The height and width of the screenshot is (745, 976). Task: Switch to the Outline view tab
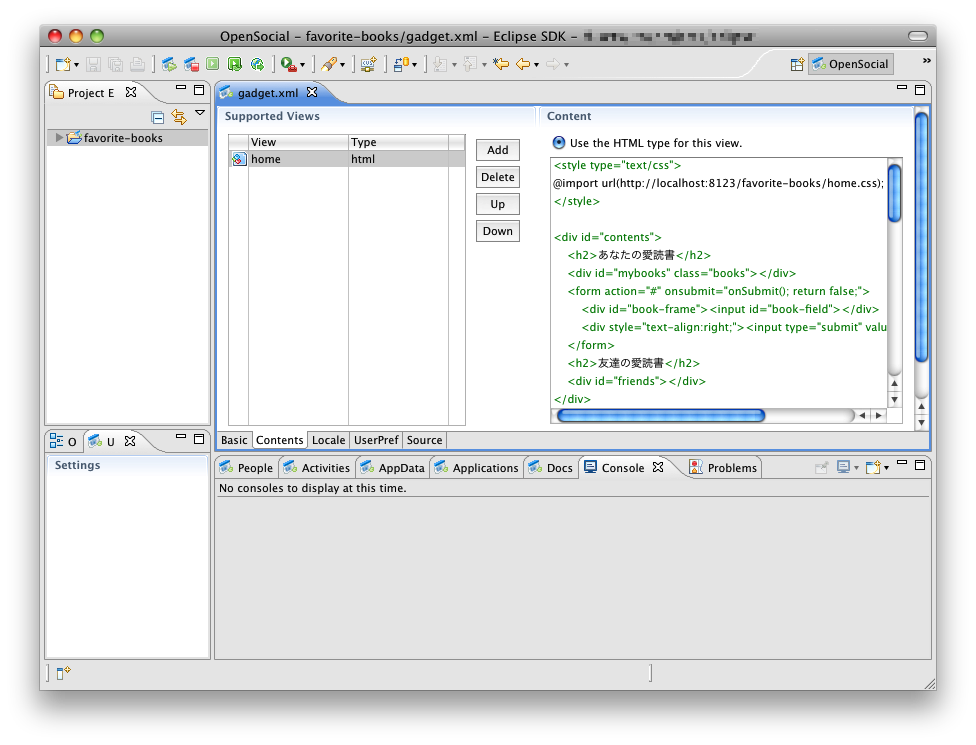tap(63, 441)
